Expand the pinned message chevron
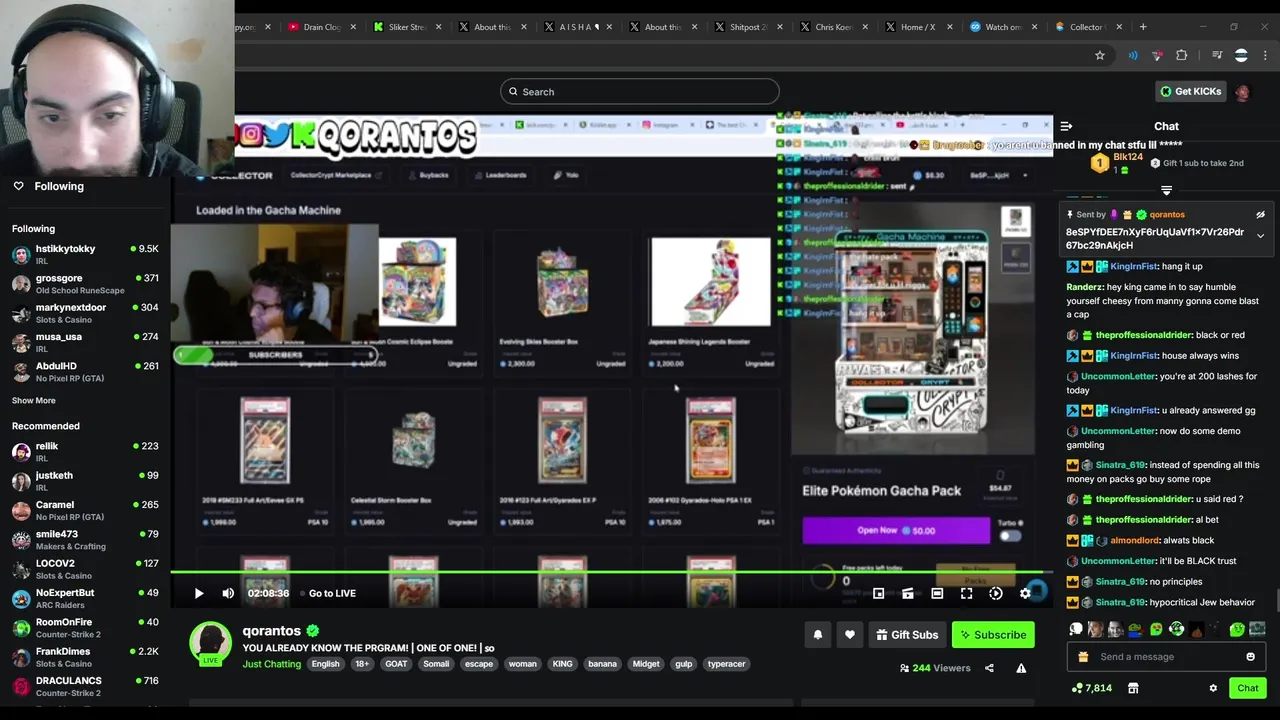 pos(1260,236)
